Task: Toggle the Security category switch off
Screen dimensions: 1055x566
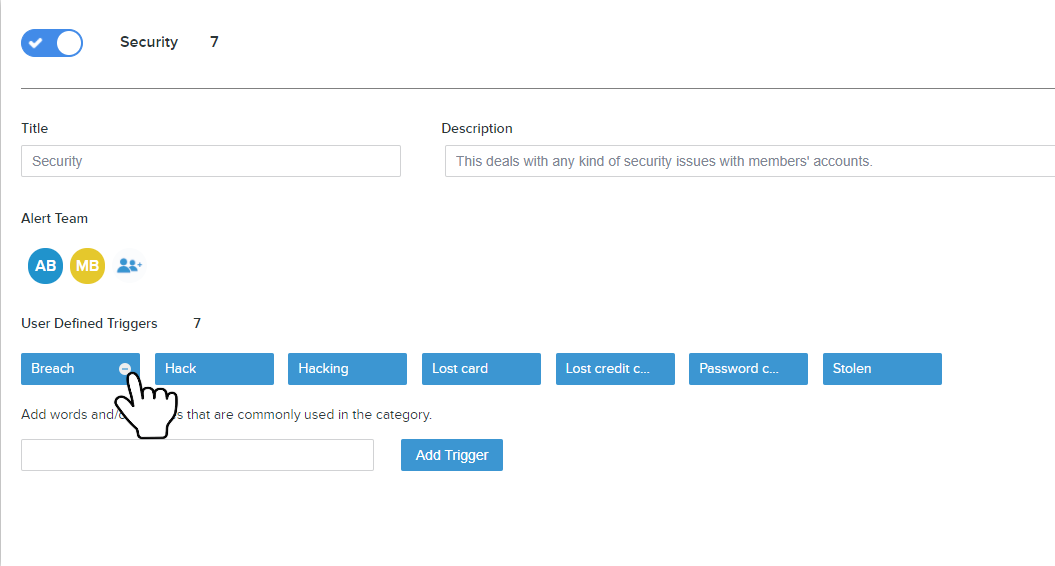Action: point(52,43)
